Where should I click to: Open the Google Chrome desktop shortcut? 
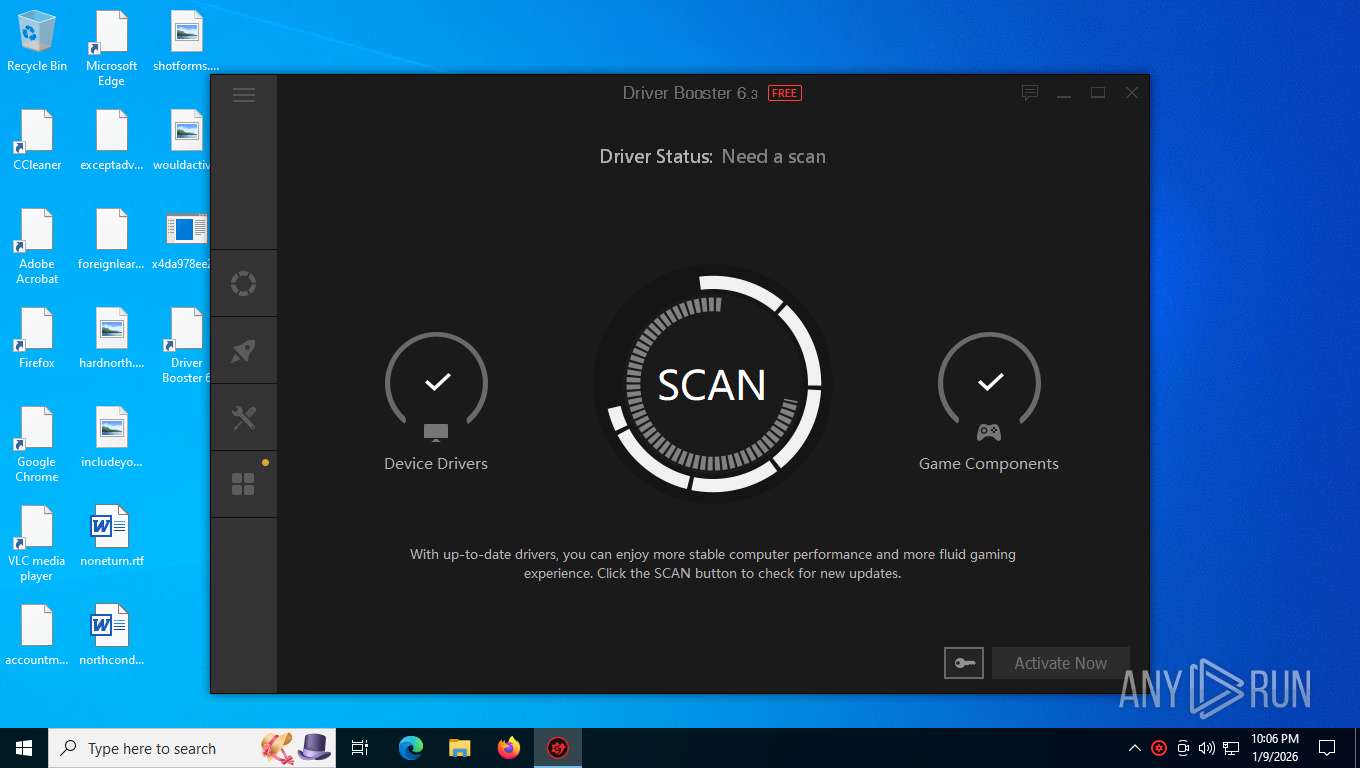pyautogui.click(x=37, y=445)
